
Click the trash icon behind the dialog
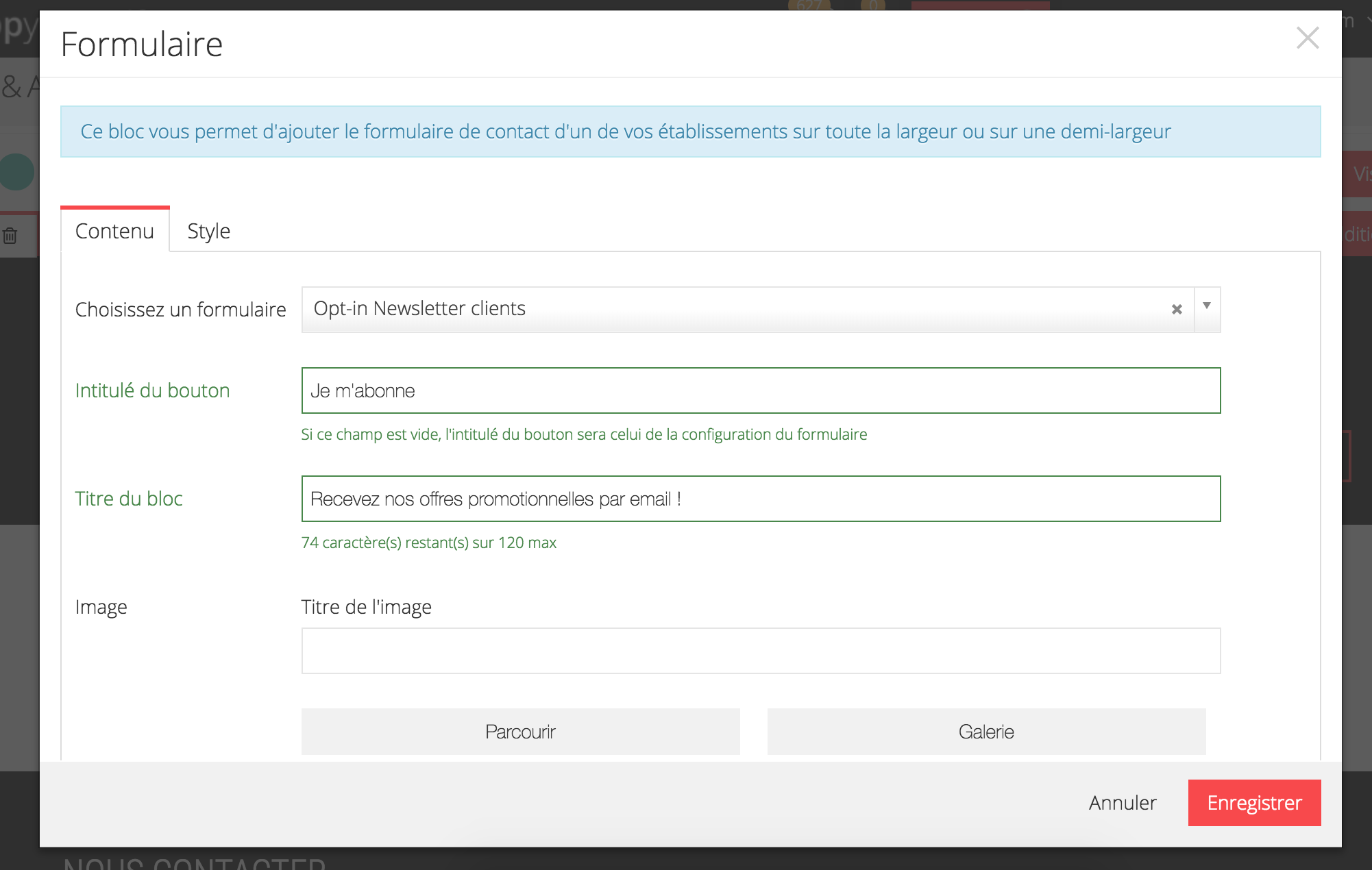tap(10, 236)
